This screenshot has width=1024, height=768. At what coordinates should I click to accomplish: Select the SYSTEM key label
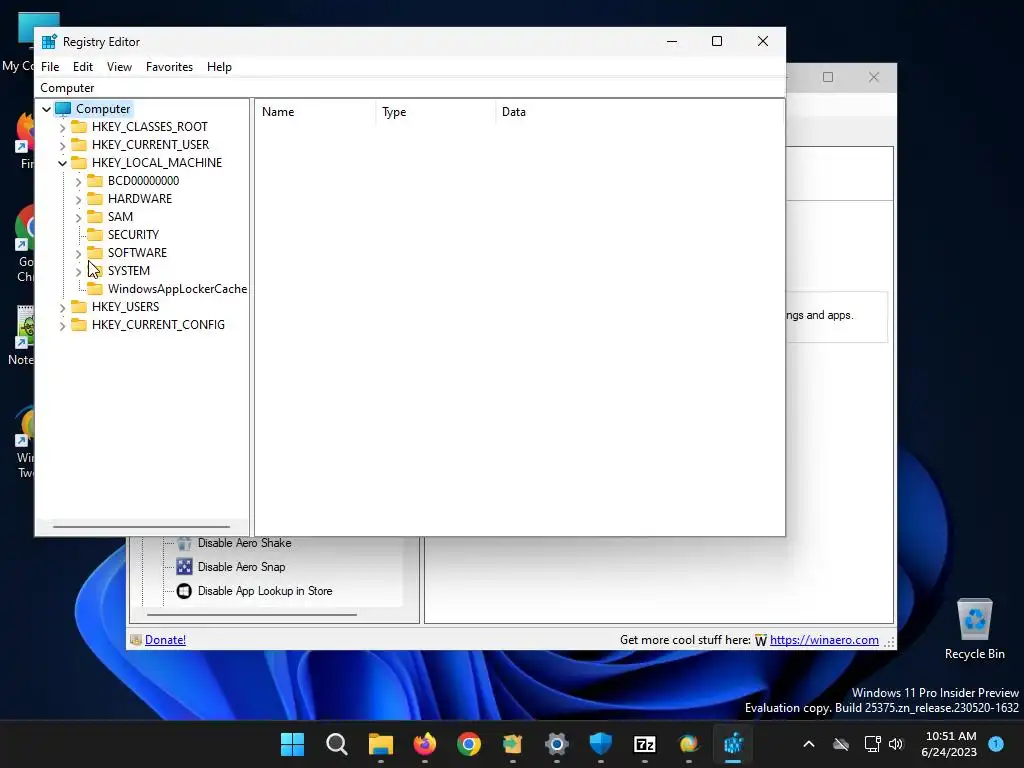(129, 270)
